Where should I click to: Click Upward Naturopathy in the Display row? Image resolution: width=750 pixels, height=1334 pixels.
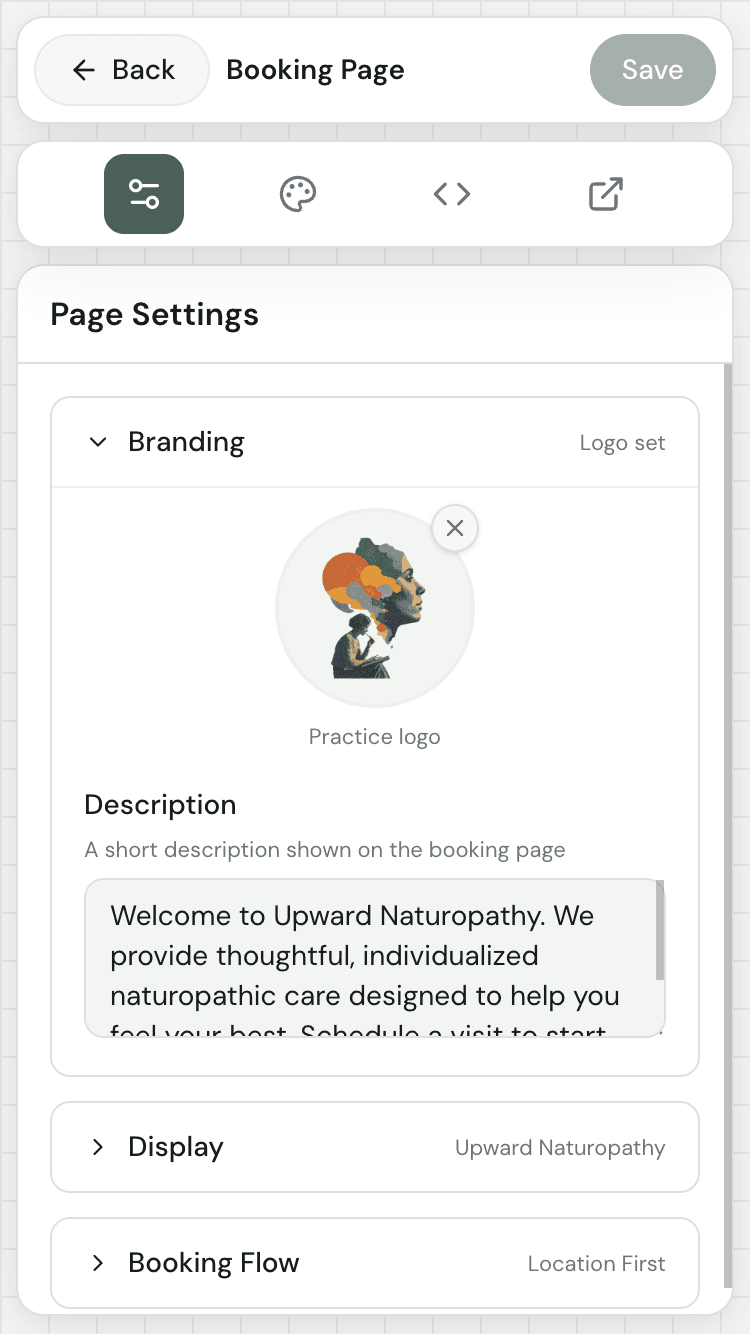pos(559,1147)
